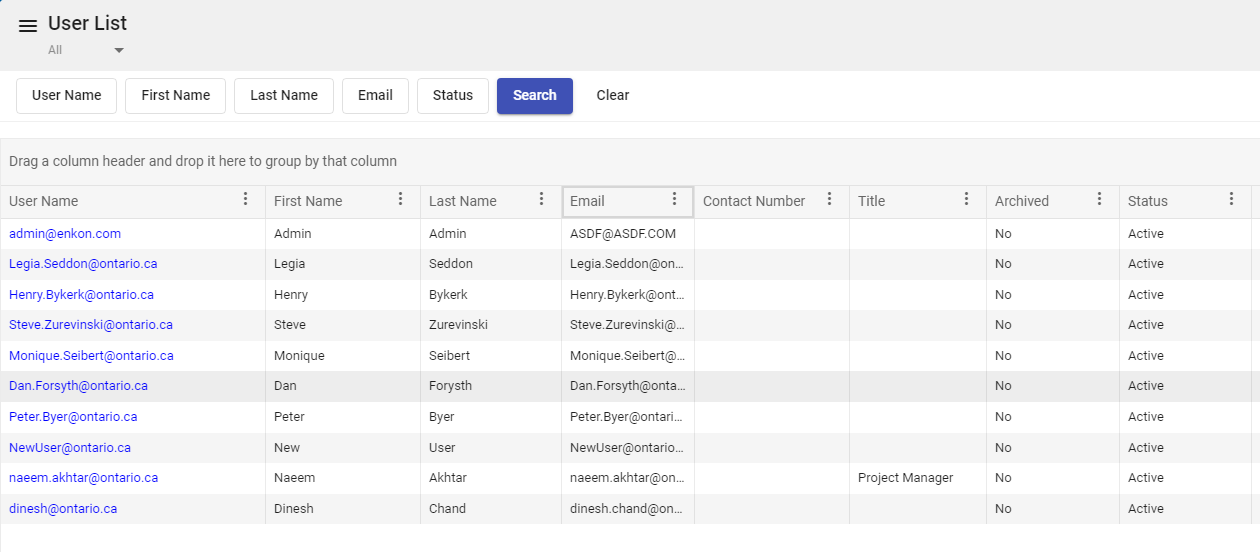Select the User Name search filter field

coord(66,96)
